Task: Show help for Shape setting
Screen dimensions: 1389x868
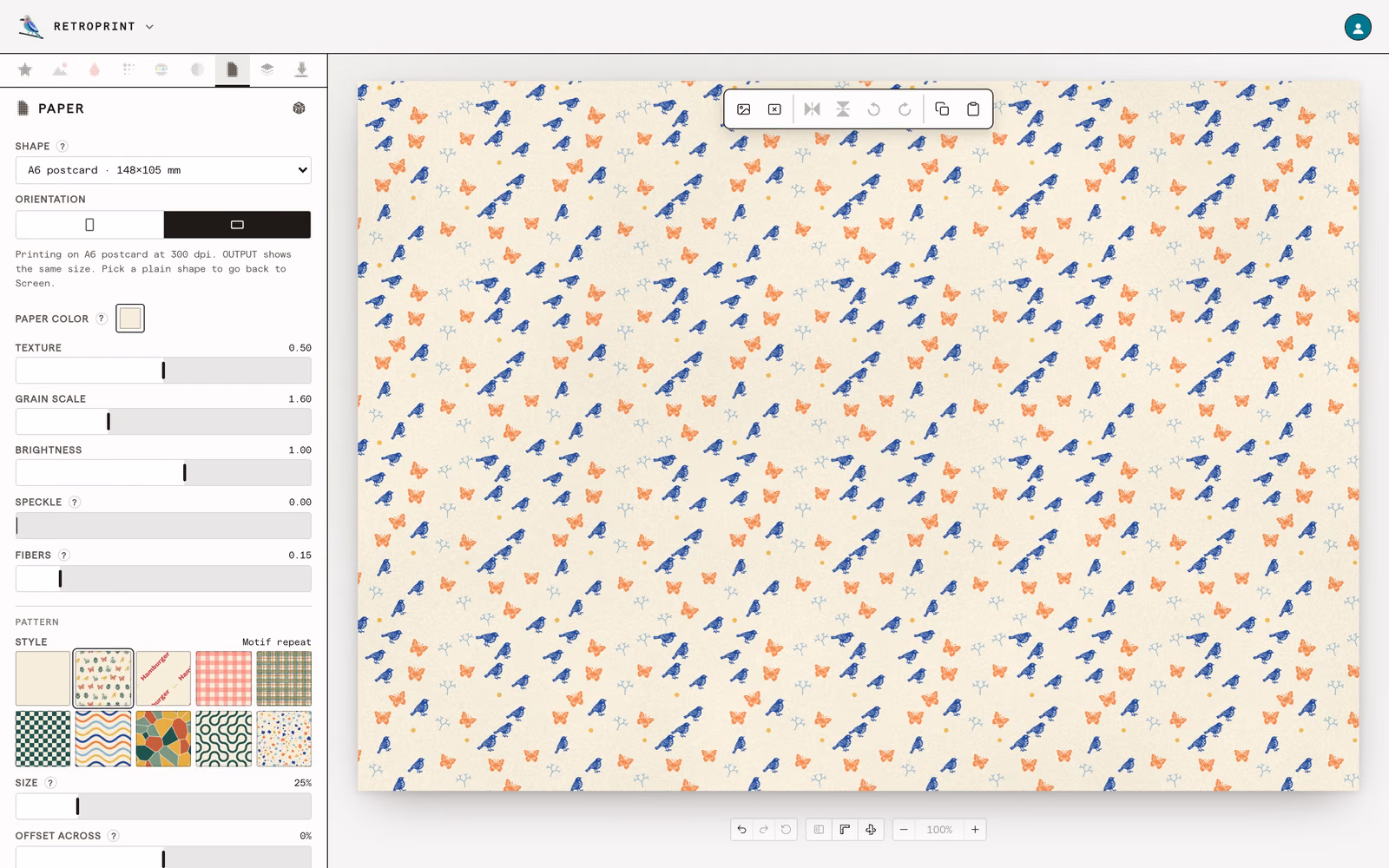Action: (x=63, y=147)
